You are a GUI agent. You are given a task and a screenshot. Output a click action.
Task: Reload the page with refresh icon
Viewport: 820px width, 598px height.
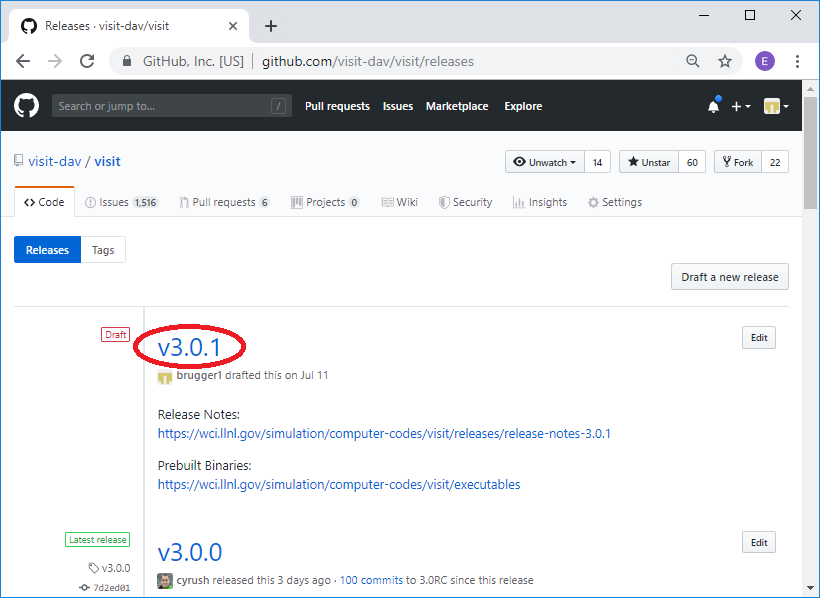(87, 61)
